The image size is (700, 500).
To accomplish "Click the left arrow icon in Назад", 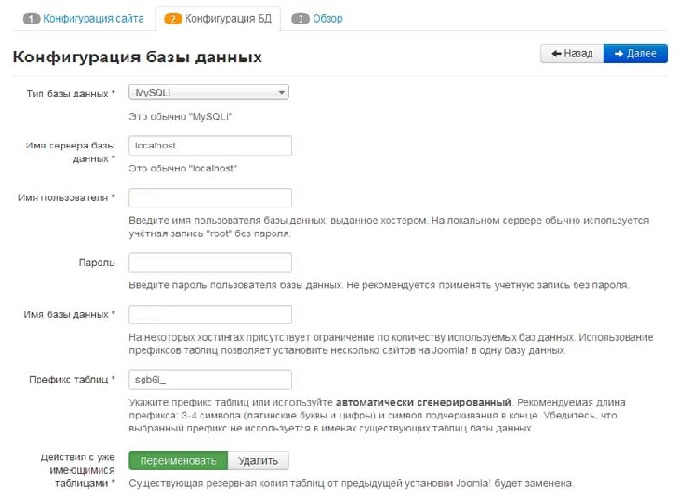I will click(552, 54).
